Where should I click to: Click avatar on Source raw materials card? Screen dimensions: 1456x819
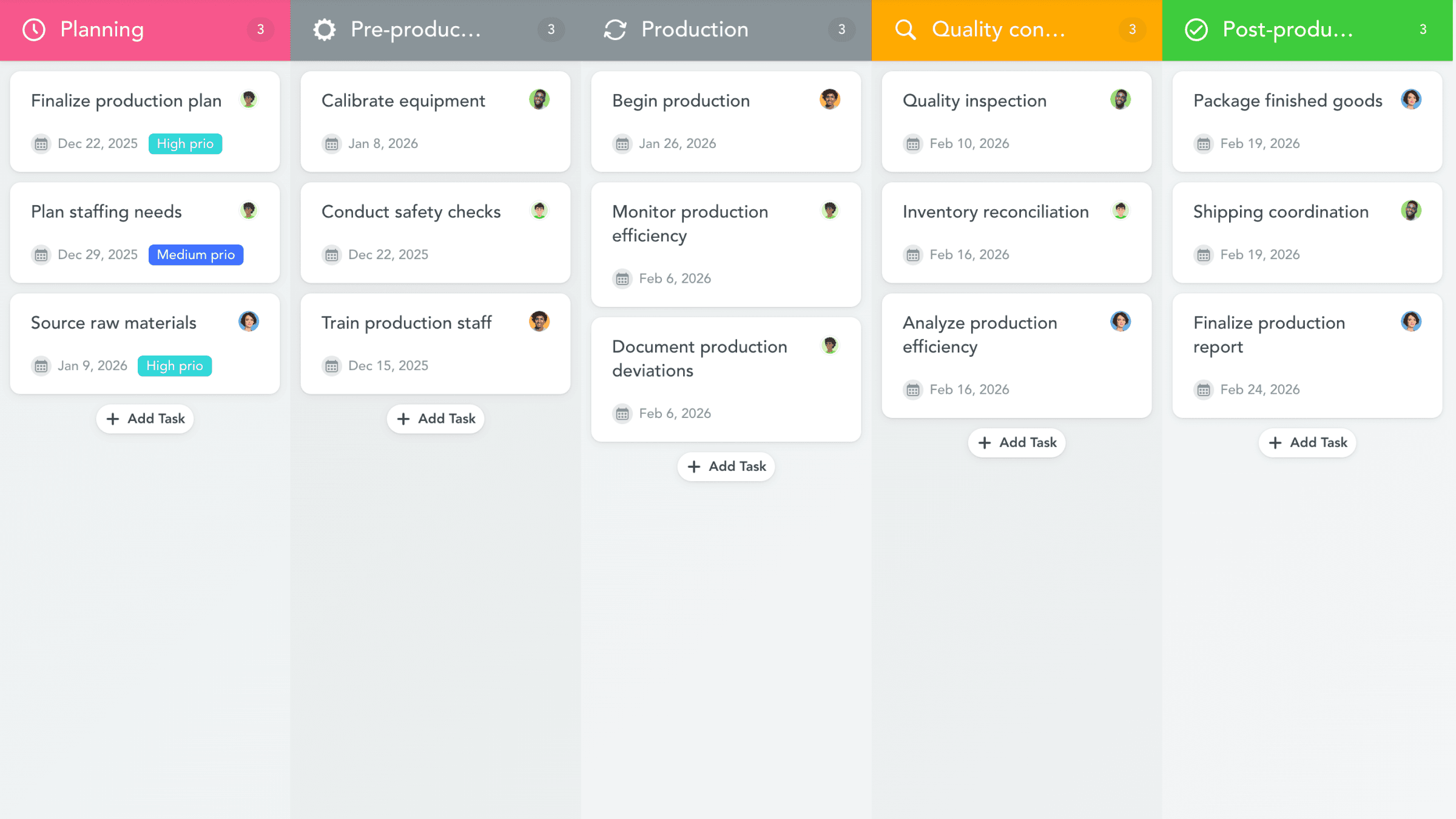pyautogui.click(x=248, y=322)
